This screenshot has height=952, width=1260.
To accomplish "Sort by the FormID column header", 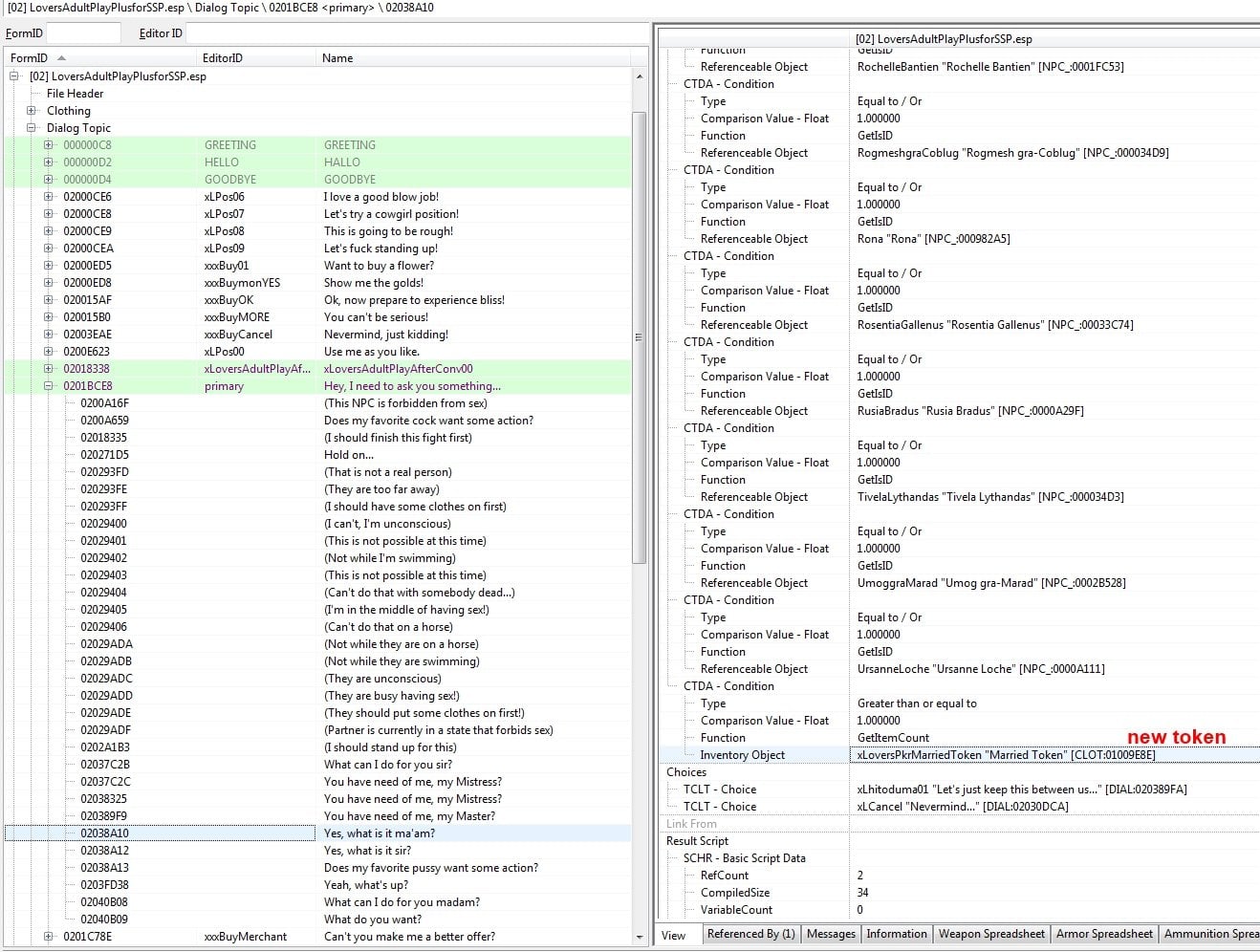I will (99, 58).
